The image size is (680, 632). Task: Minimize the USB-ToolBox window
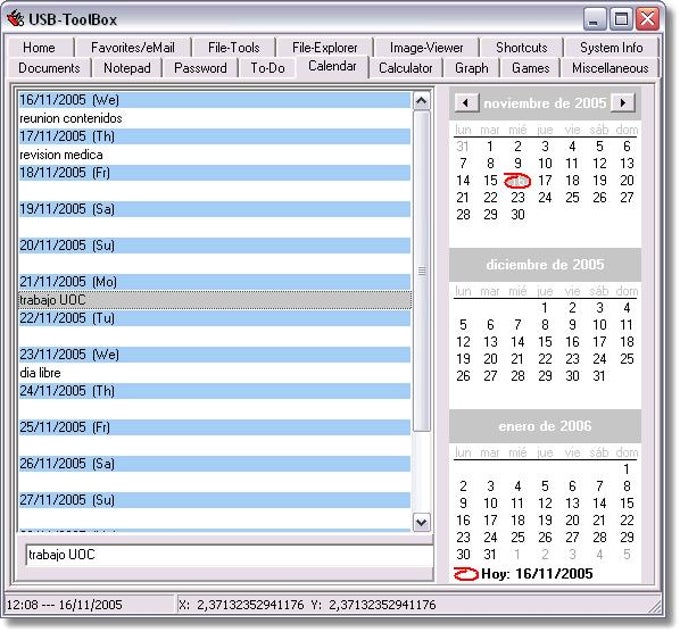tap(594, 19)
